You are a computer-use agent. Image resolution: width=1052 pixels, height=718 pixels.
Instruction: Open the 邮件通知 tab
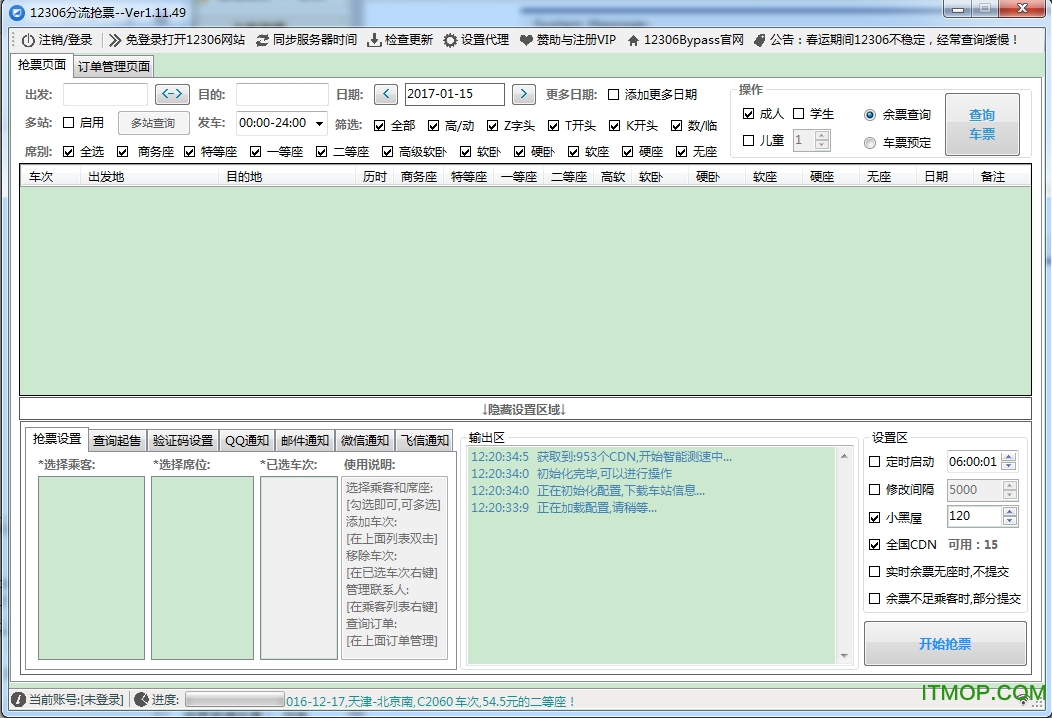click(305, 440)
